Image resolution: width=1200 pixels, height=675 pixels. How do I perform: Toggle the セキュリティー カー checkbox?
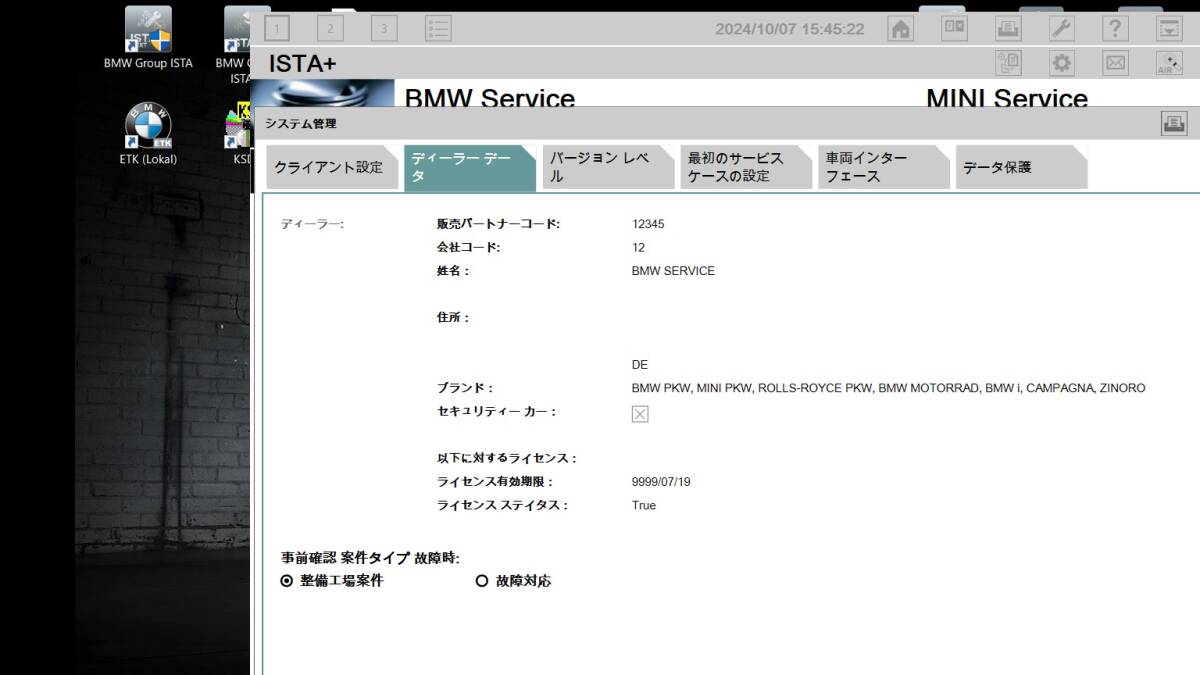click(640, 414)
